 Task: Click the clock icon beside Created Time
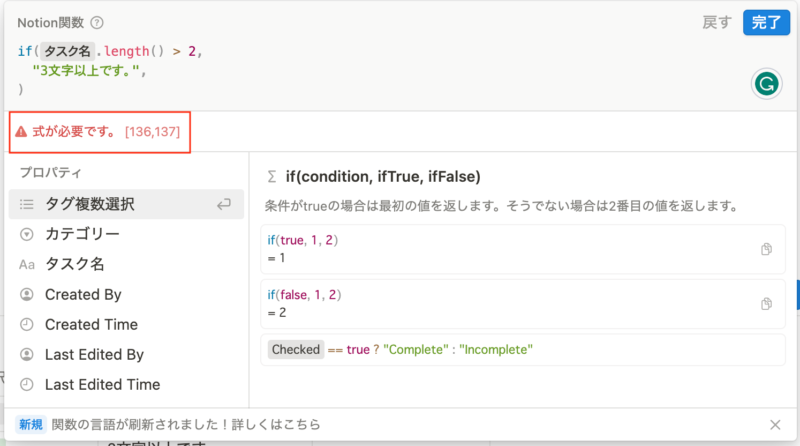(27, 325)
